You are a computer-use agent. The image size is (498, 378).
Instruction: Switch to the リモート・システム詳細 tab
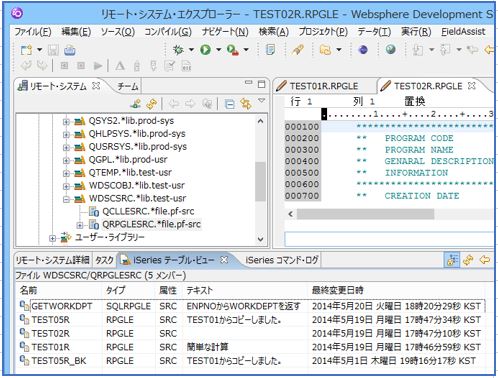coord(53,260)
